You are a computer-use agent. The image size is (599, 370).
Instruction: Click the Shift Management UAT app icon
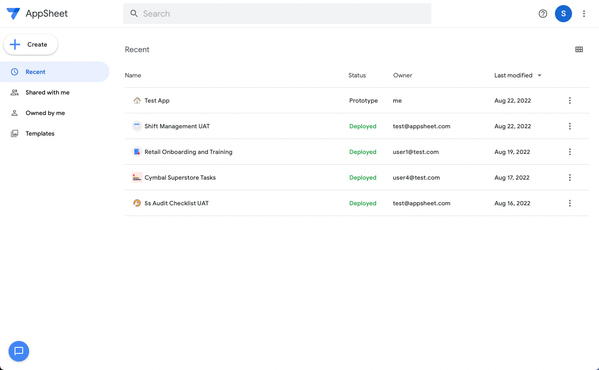point(137,126)
